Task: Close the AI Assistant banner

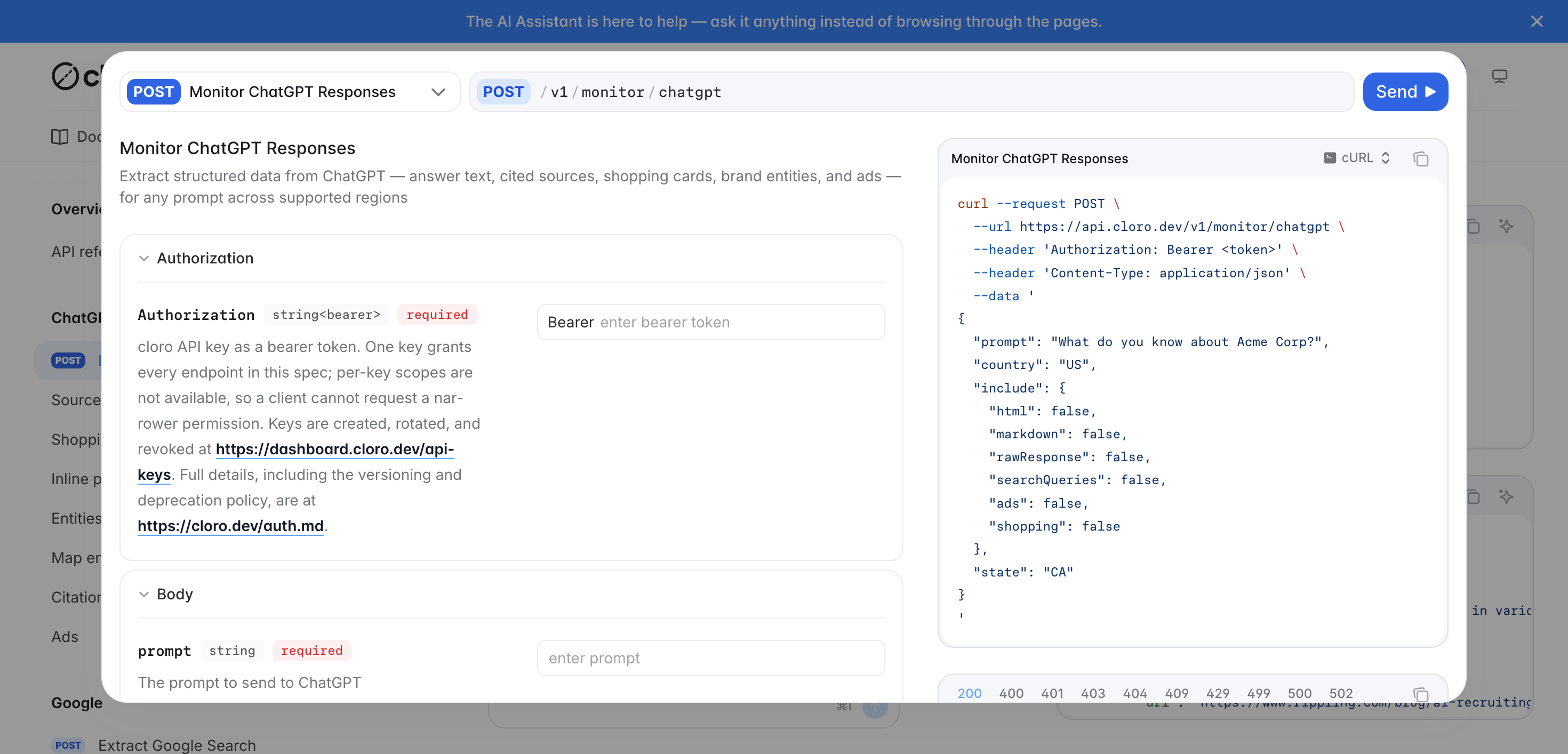Action: pyautogui.click(x=1537, y=21)
